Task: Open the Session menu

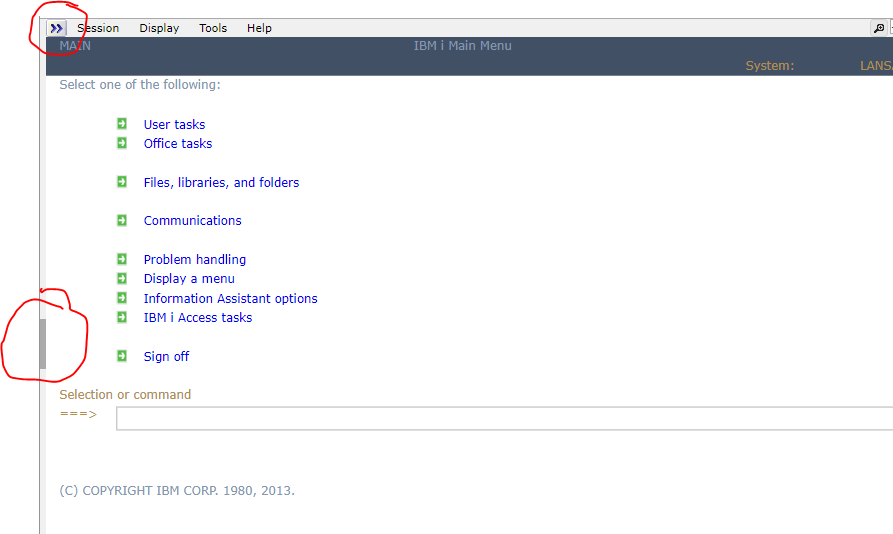Action: (98, 28)
